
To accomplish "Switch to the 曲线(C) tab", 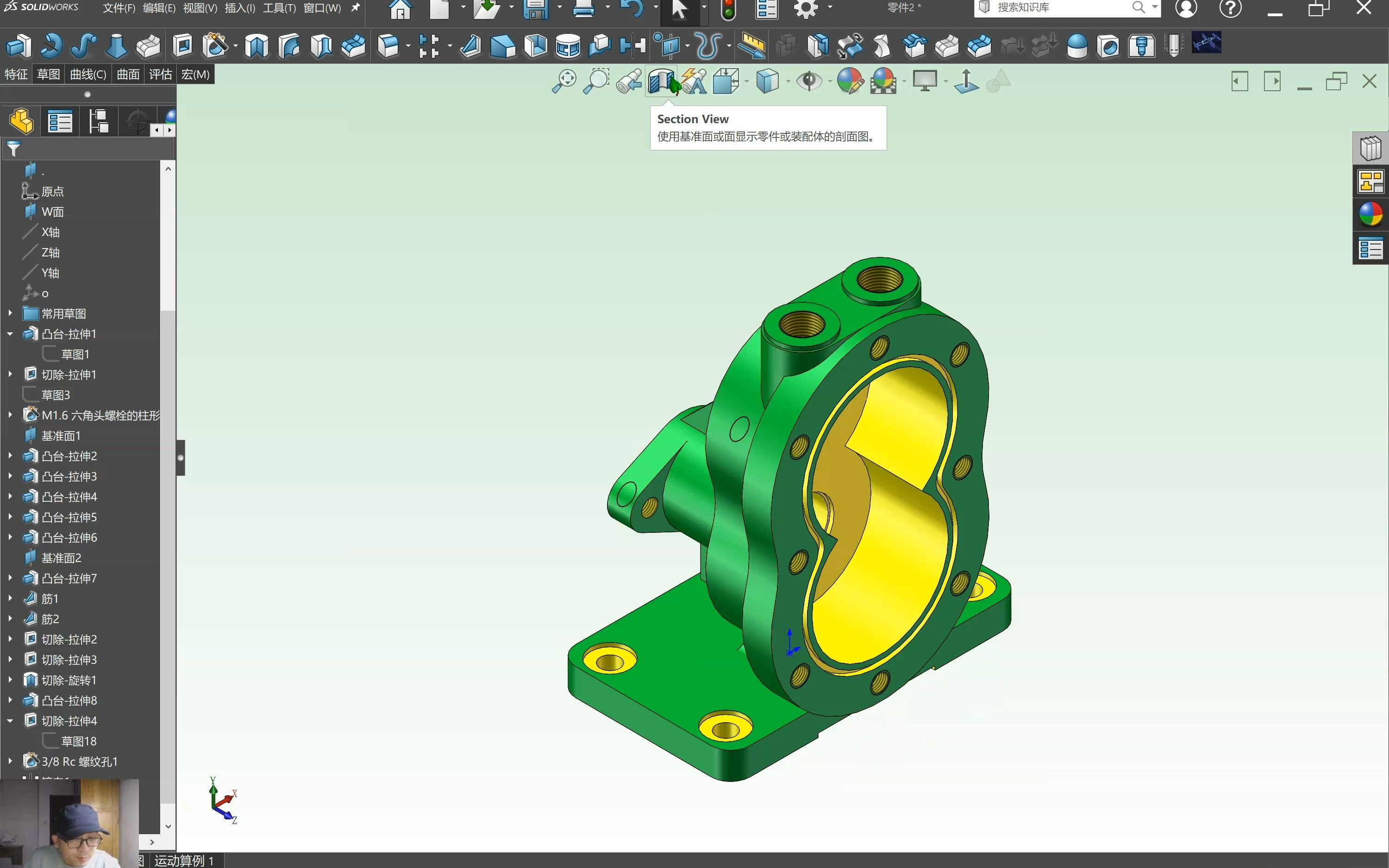I will coord(88,74).
